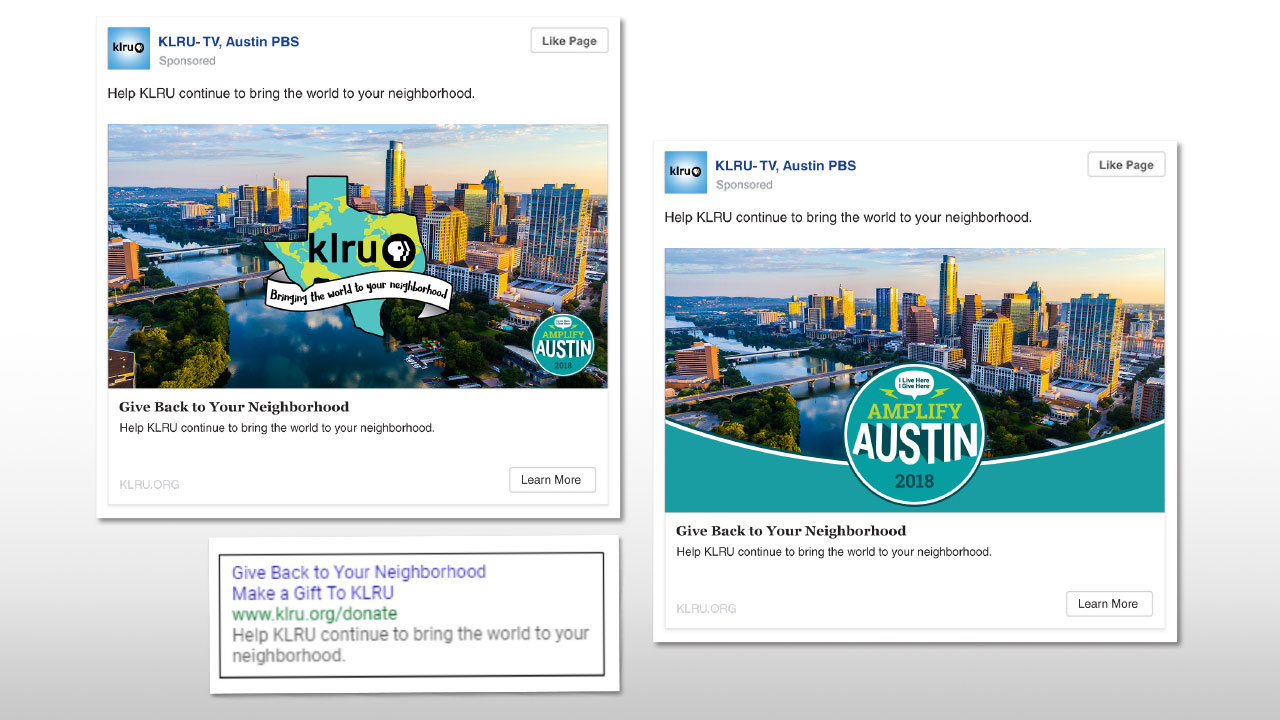Click Learn More in the left ad

[552, 480]
